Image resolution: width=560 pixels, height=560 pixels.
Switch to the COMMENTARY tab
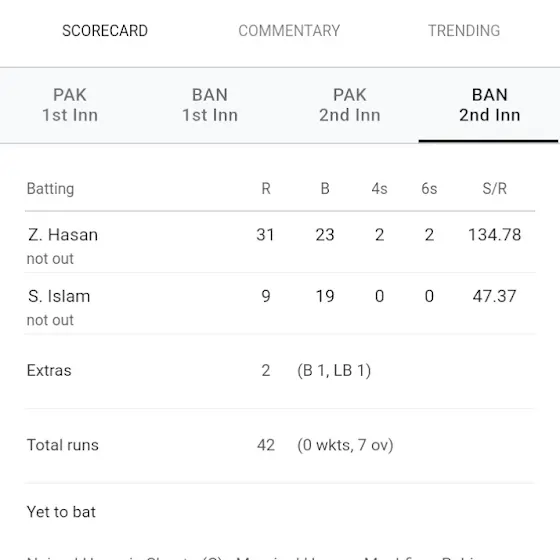[x=289, y=31]
